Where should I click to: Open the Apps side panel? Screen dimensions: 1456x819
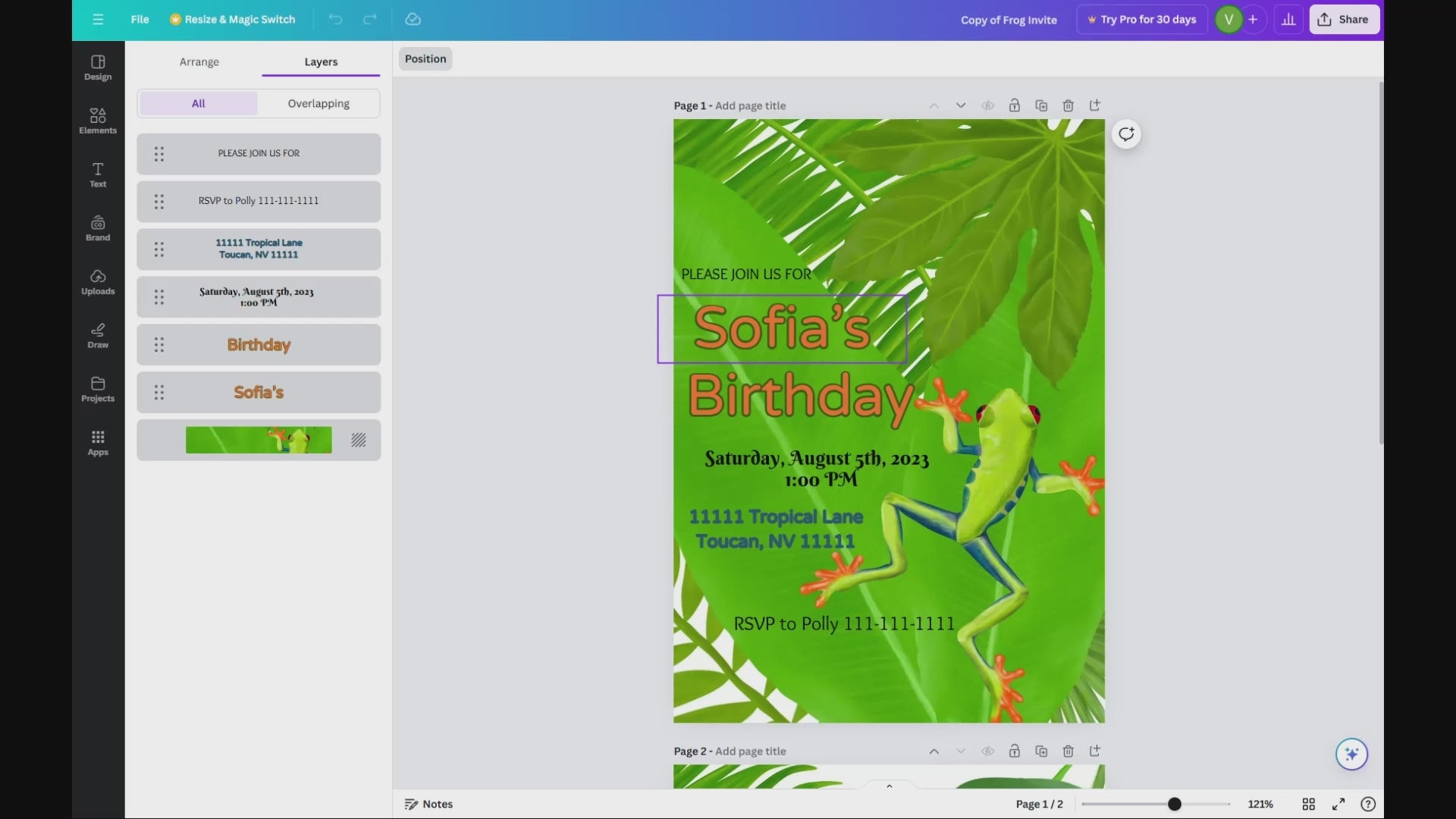[98, 443]
